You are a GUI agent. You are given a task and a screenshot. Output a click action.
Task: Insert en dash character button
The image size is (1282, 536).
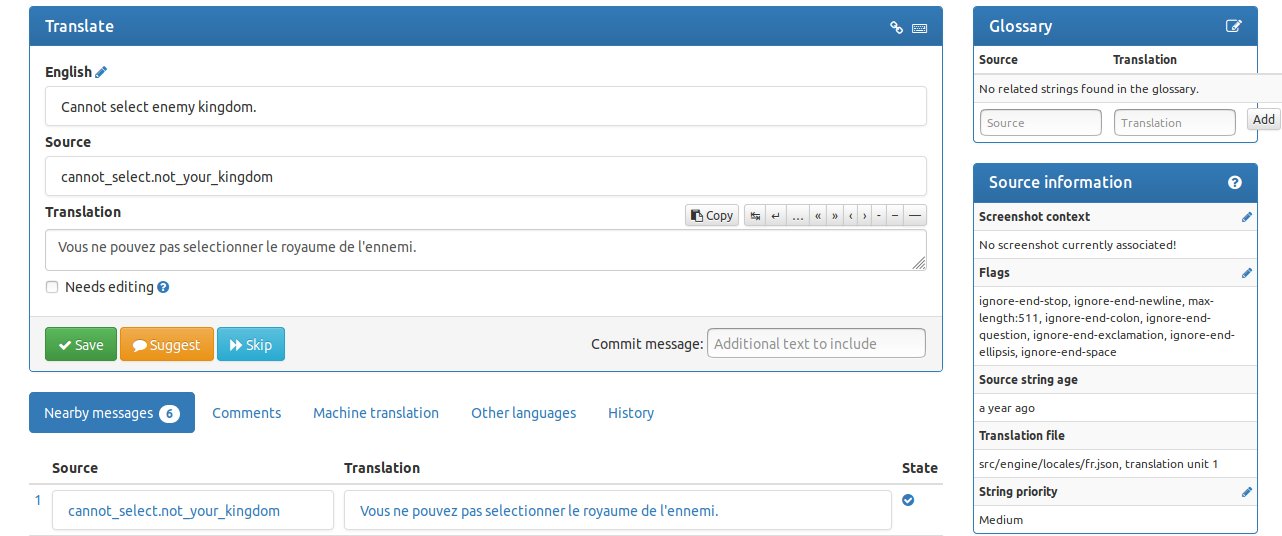point(894,215)
